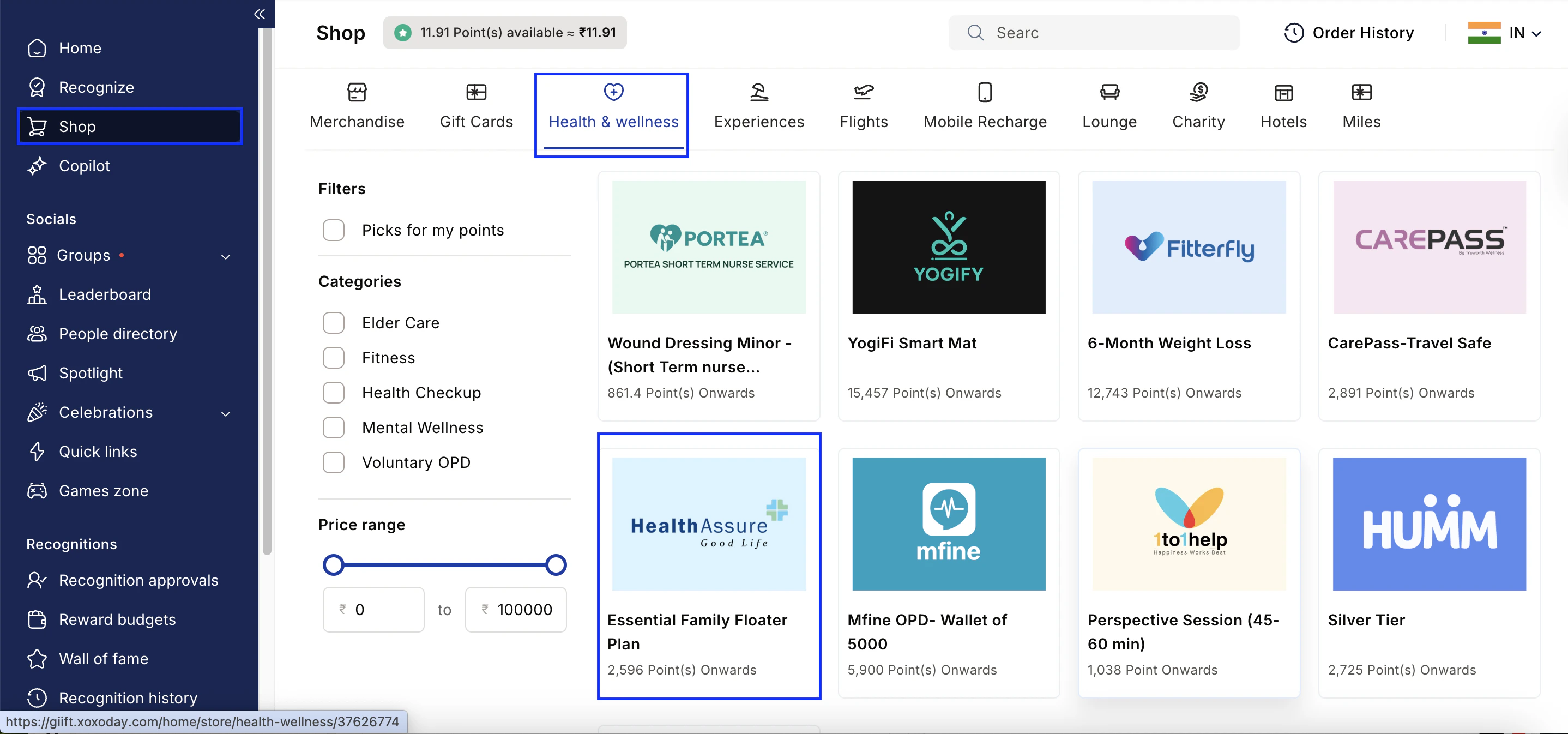
Task: Check the Elder Care category
Action: tap(334, 323)
